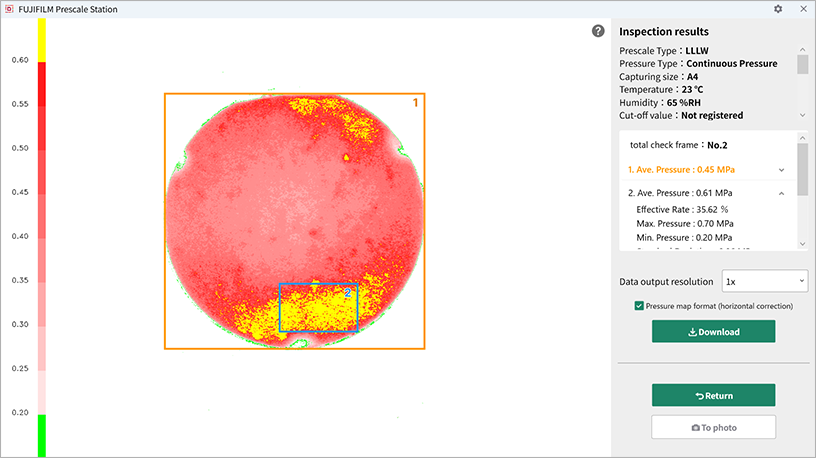816x458 pixels.
Task: Toggle Pressure map format checkbox
Action: tap(639, 305)
